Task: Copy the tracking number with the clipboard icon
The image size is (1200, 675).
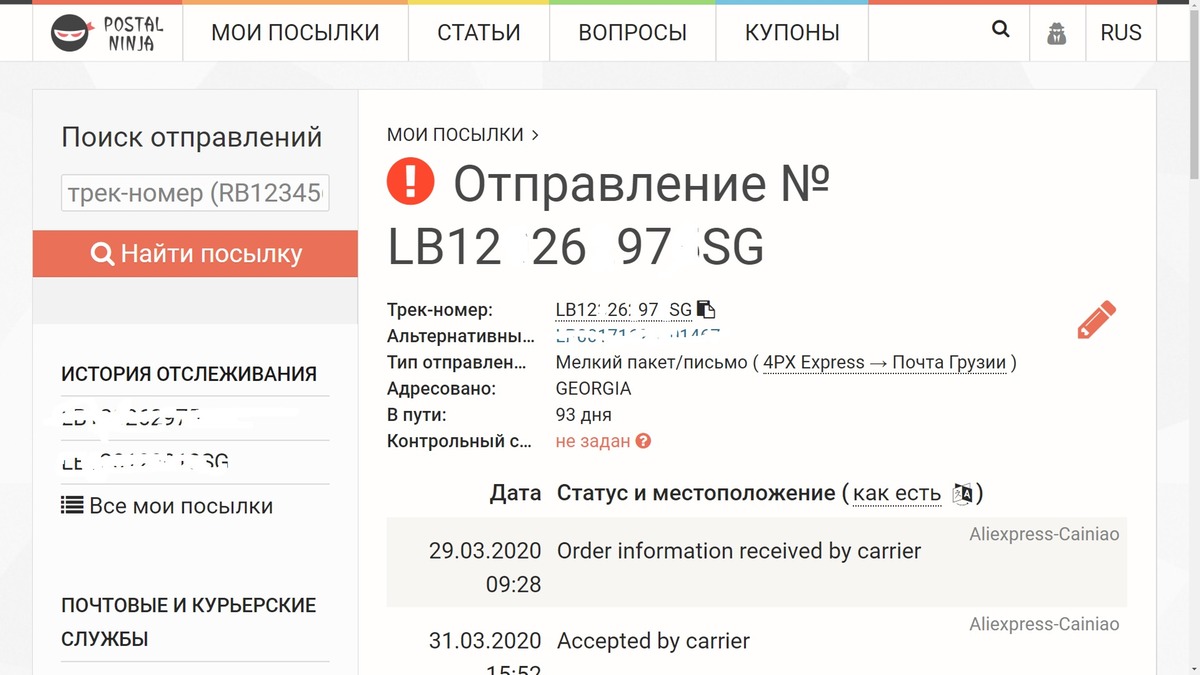Action: click(706, 309)
